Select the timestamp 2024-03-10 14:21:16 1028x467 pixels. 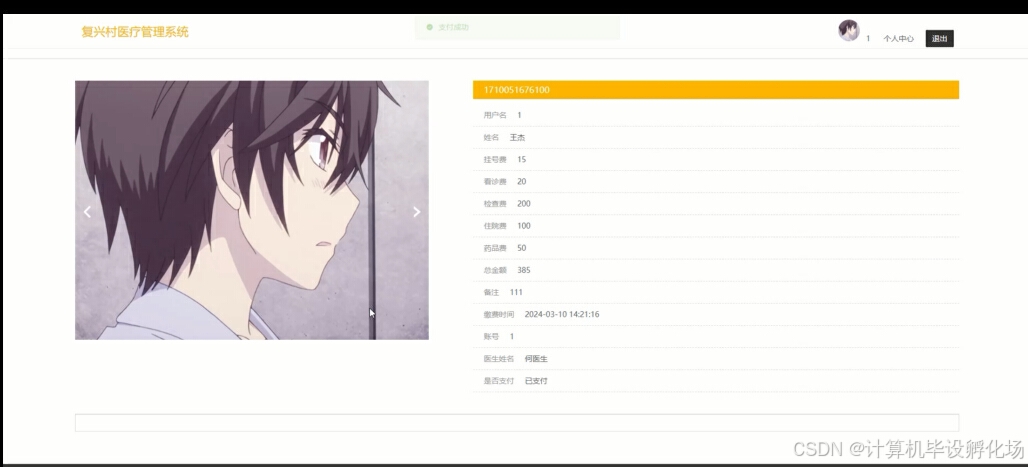[562, 315]
